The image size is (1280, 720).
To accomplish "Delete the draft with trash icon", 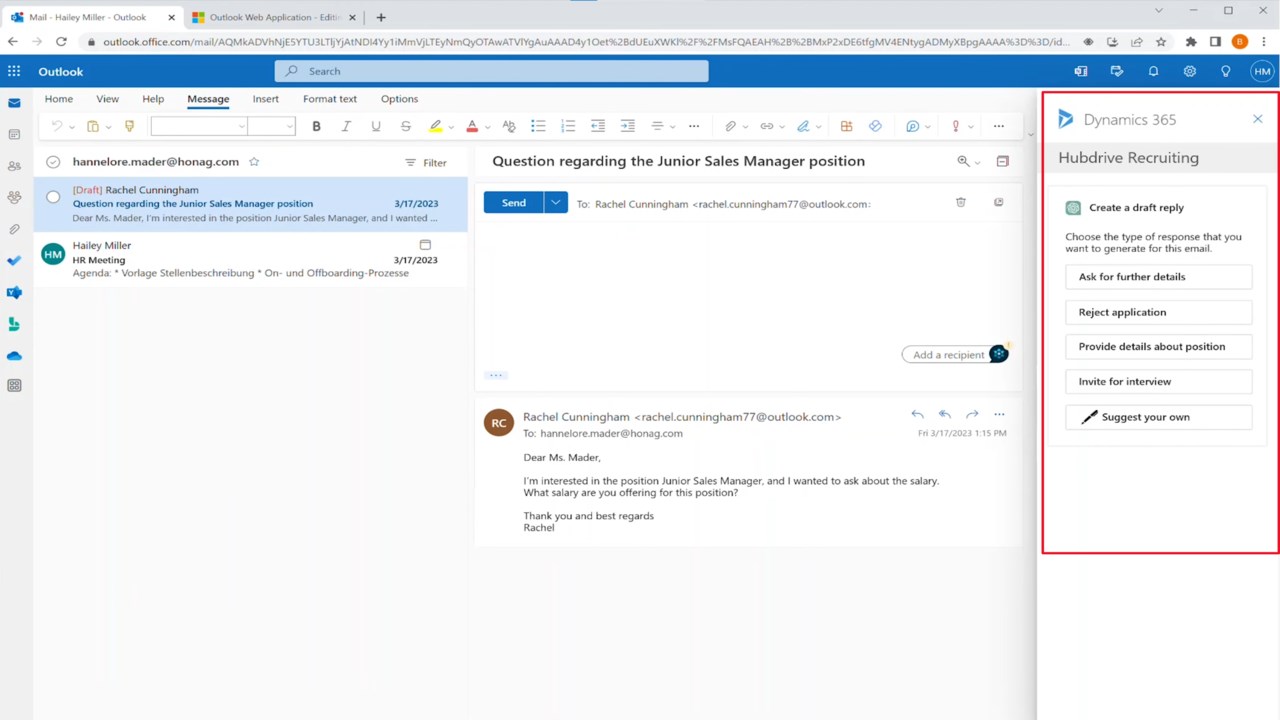I will pyautogui.click(x=961, y=202).
